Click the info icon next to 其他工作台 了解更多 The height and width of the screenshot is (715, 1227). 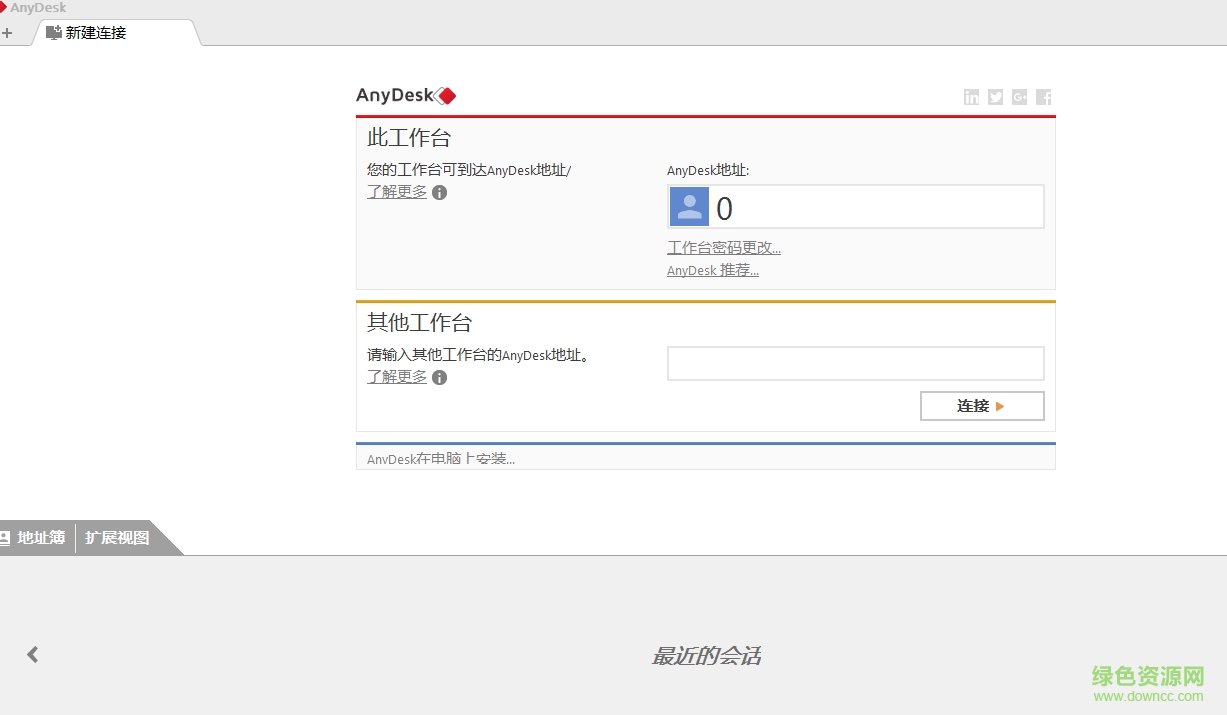tap(439, 377)
